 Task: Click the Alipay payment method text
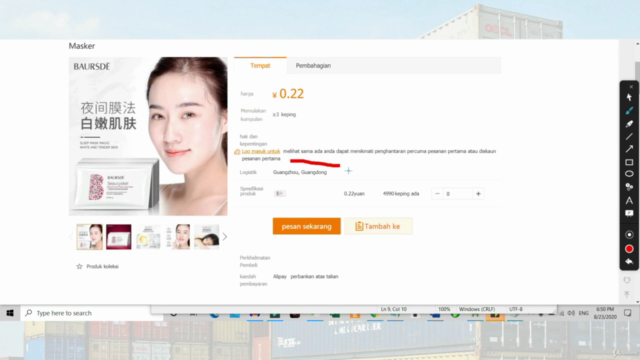point(280,276)
